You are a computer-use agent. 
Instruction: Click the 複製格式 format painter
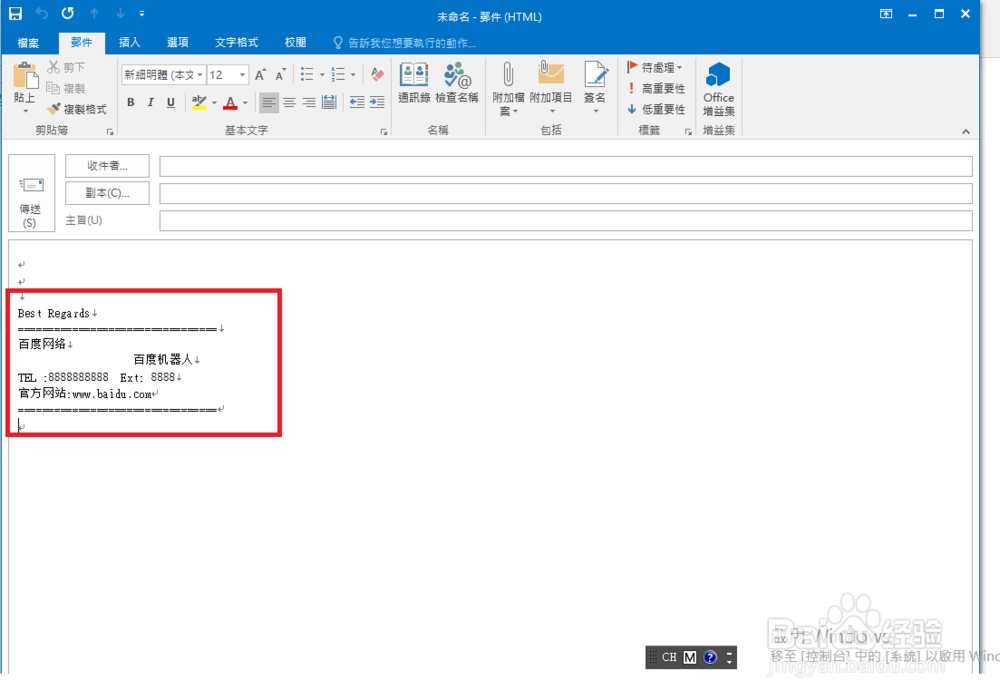point(76,108)
